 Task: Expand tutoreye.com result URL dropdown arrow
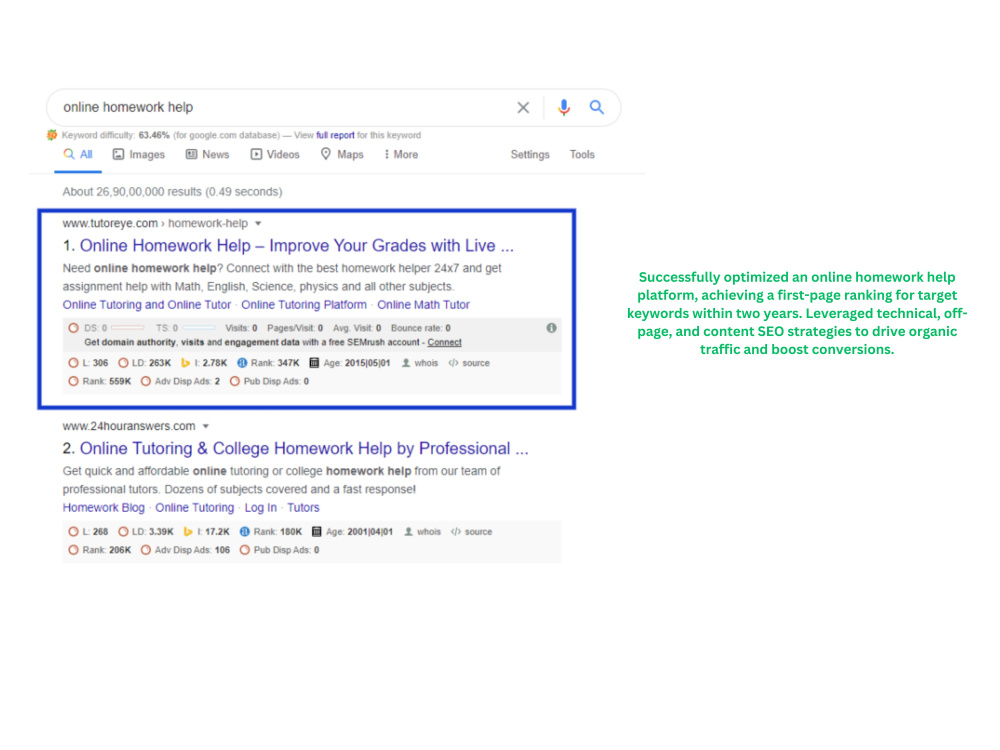(x=258, y=224)
